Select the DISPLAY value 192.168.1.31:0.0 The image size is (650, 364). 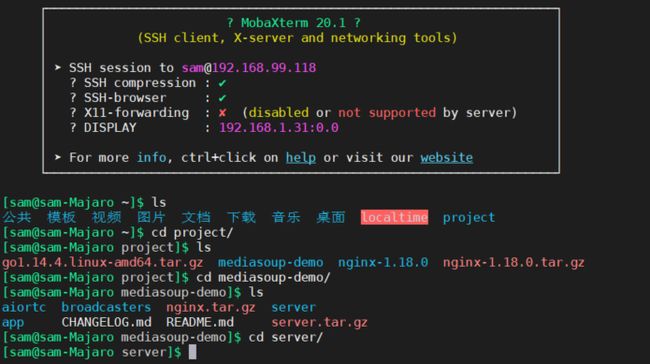coord(279,128)
